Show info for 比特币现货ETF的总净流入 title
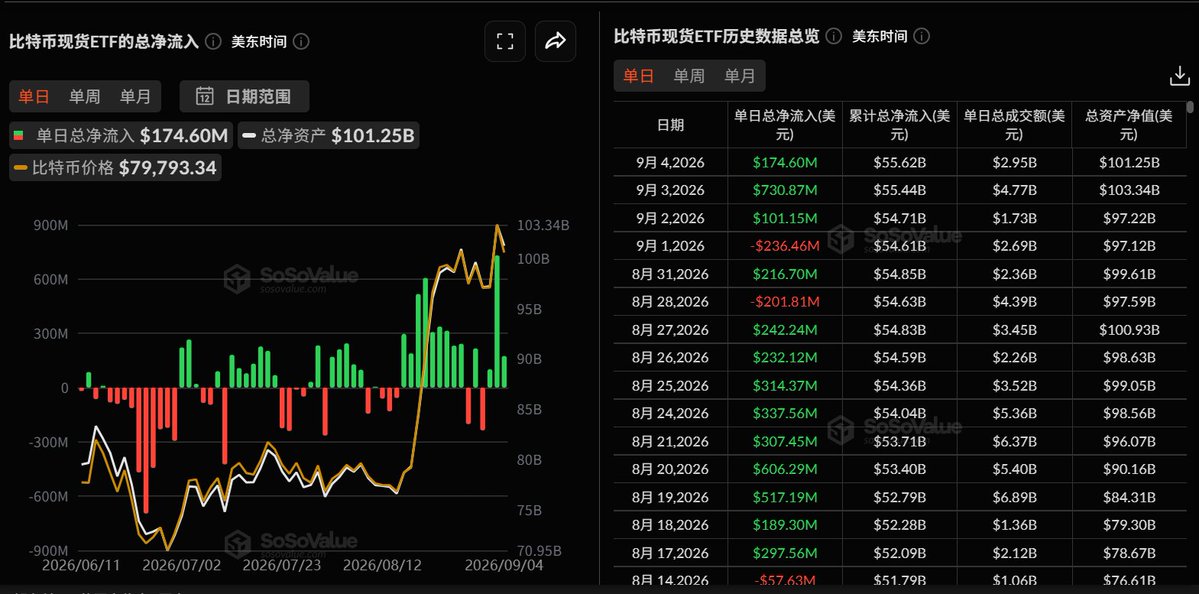This screenshot has width=1199, height=594. click(213, 41)
